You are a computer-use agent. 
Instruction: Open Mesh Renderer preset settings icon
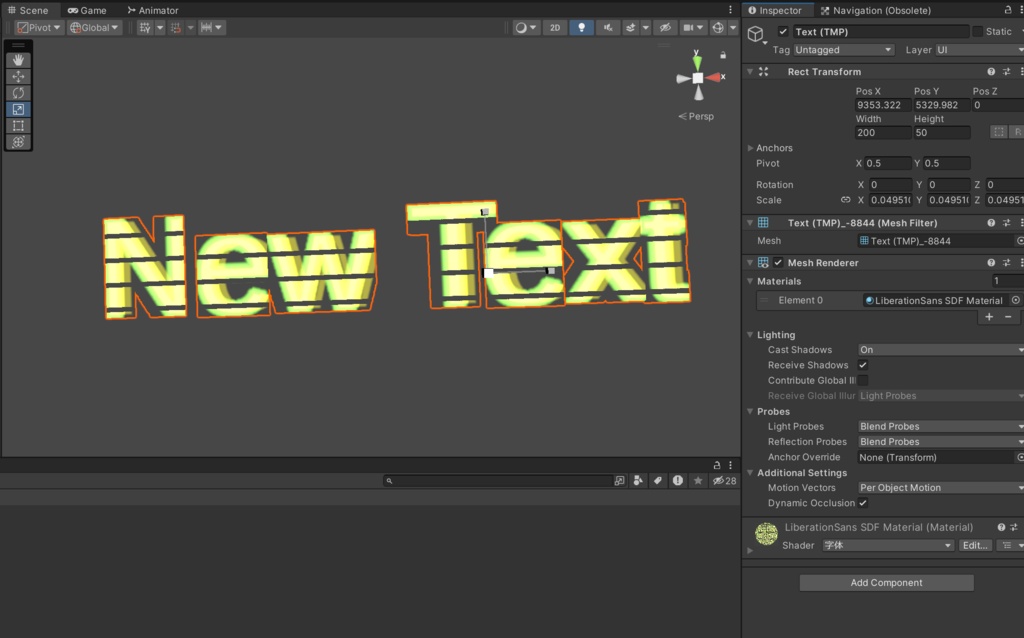pos(1006,263)
